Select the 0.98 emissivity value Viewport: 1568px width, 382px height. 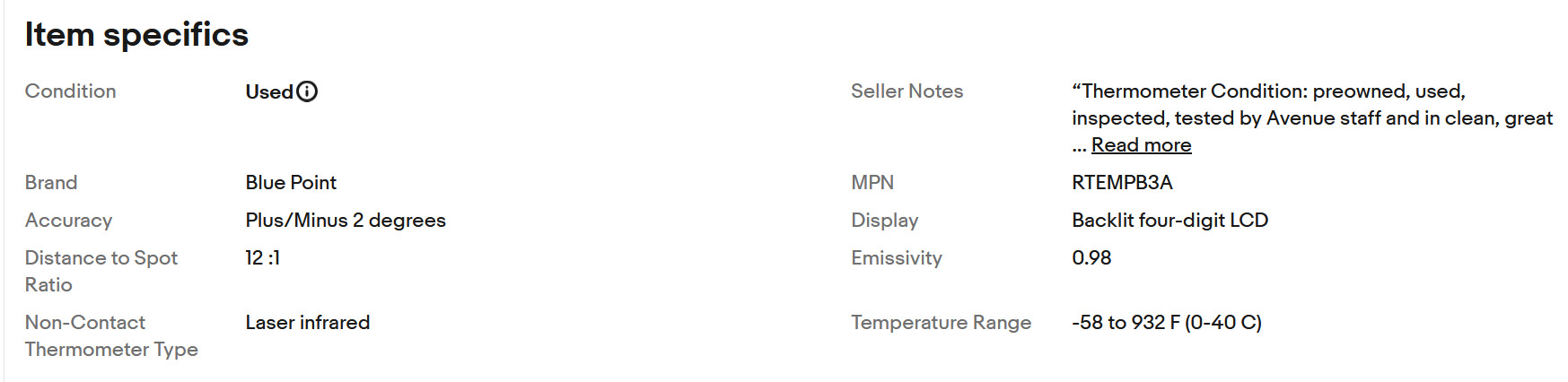point(1091,258)
